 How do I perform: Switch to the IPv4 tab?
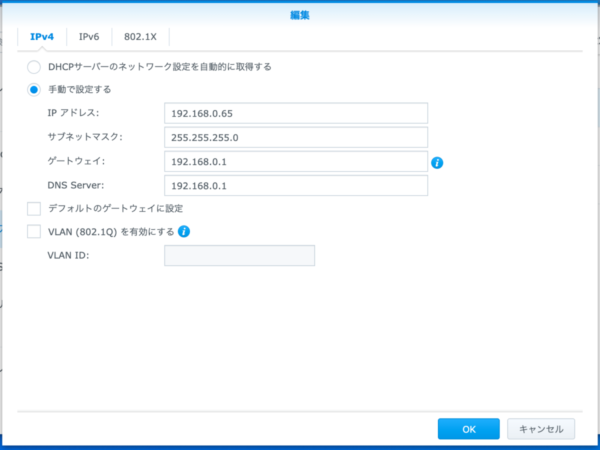click(x=42, y=37)
